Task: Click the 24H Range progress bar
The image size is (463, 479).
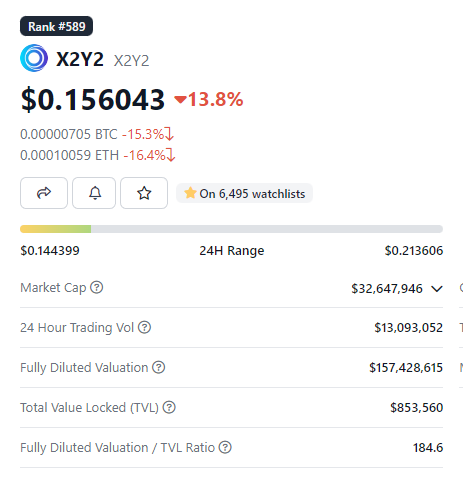Action: (x=231, y=229)
